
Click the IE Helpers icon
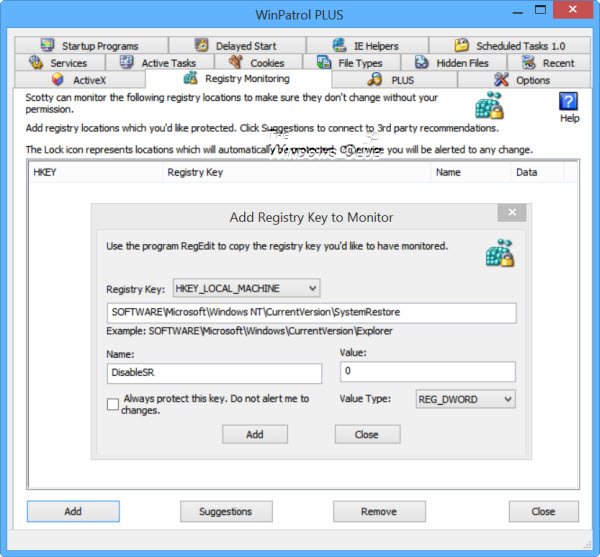pyautogui.click(x=339, y=45)
